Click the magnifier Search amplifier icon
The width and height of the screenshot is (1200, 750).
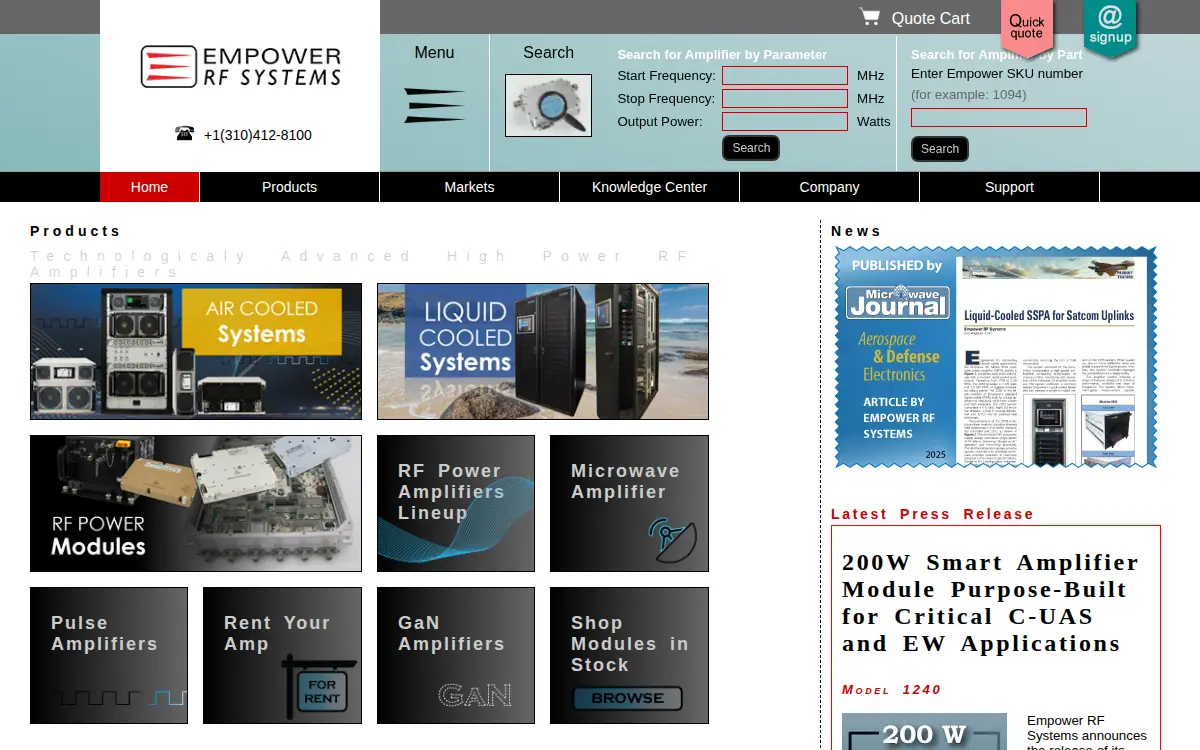tap(548, 105)
